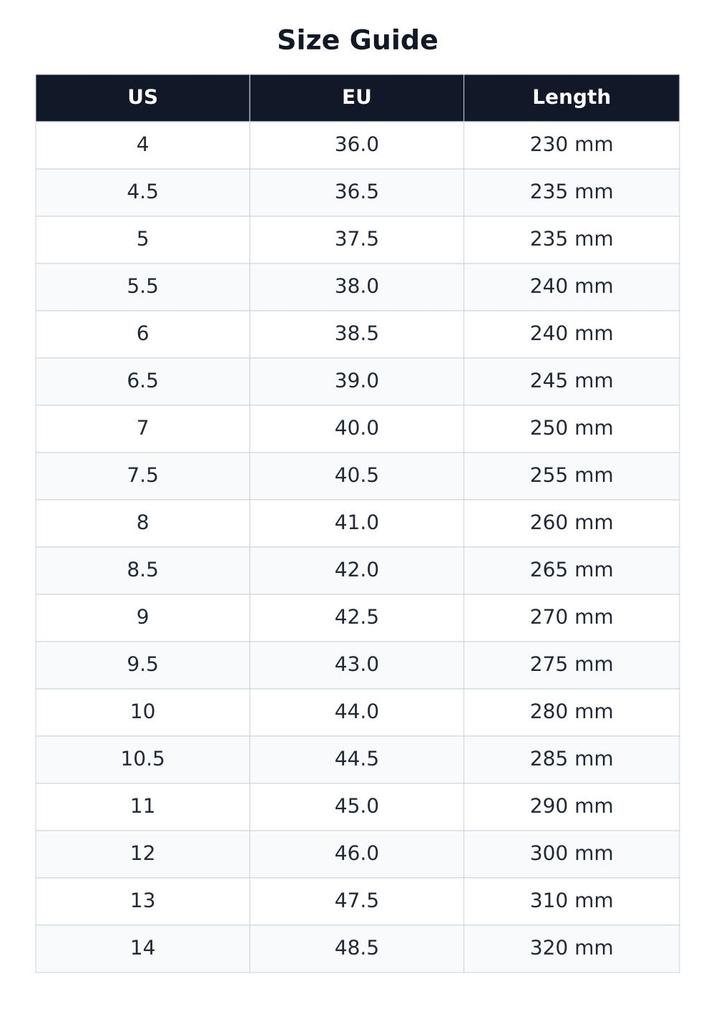The height and width of the screenshot is (1024, 716).
Task: Select the EU 40.5 cell
Action: click(357, 476)
